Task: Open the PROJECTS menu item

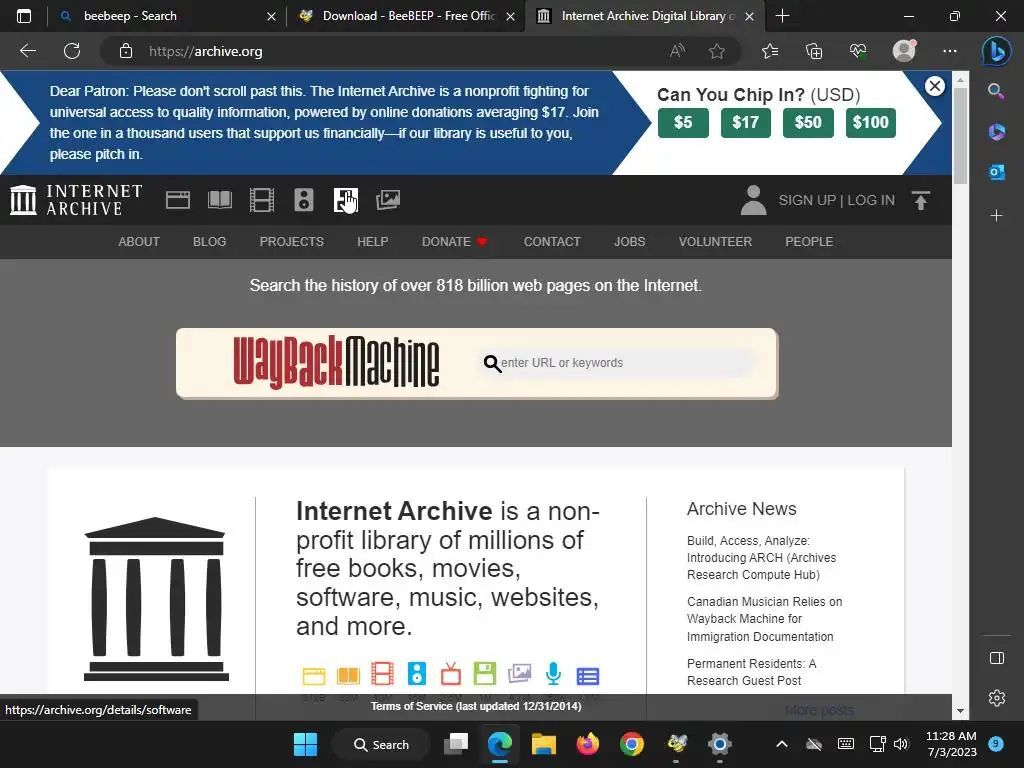Action: tap(292, 242)
